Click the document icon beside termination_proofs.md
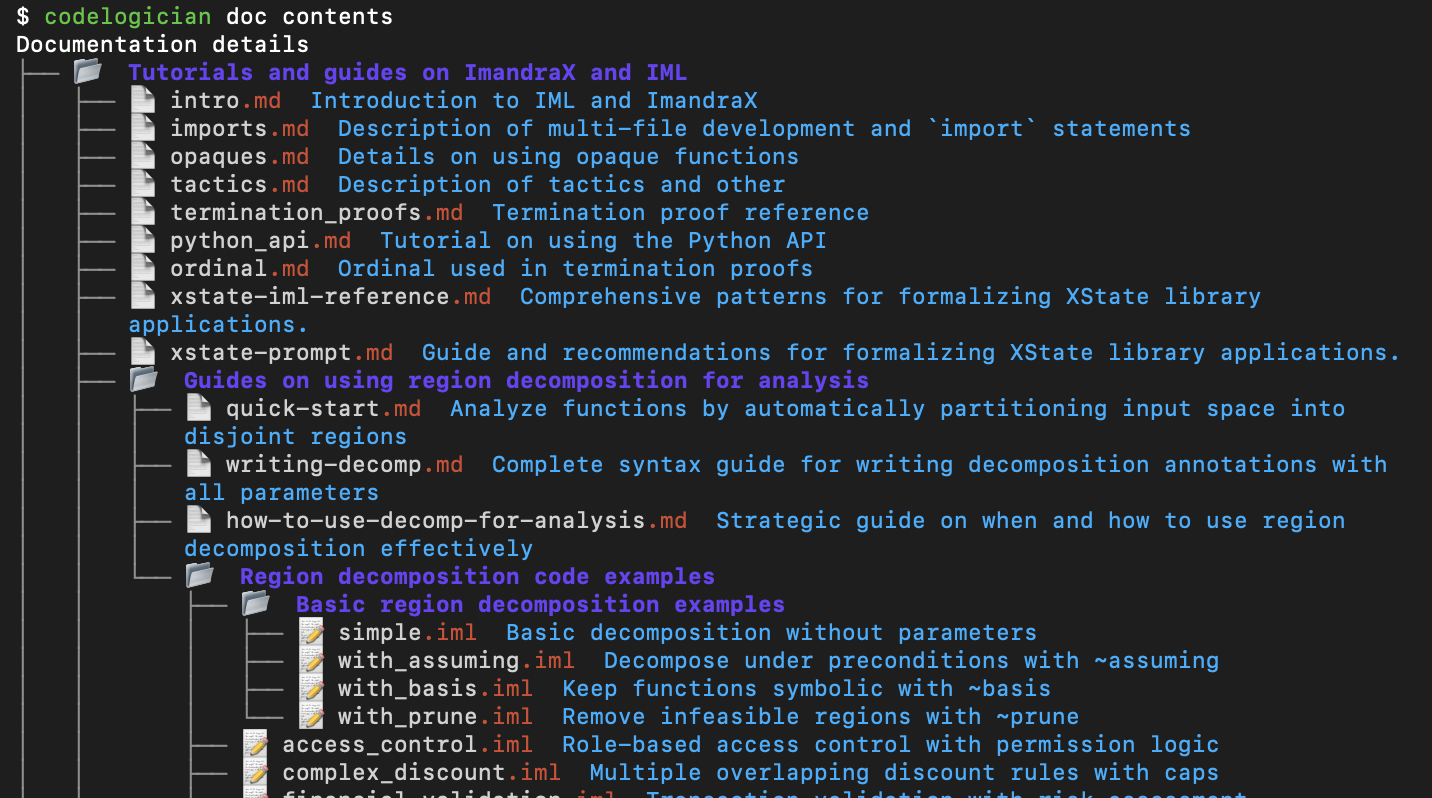The width and height of the screenshot is (1432, 798). point(142,211)
